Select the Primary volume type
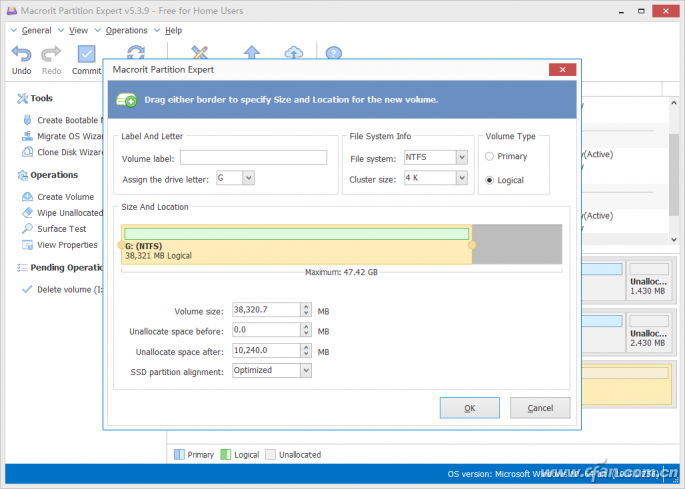This screenshot has width=685, height=489. (506, 156)
